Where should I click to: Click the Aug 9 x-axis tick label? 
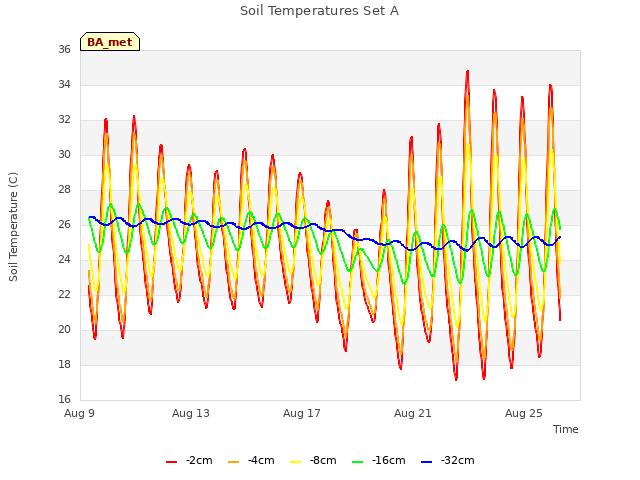pos(79,413)
